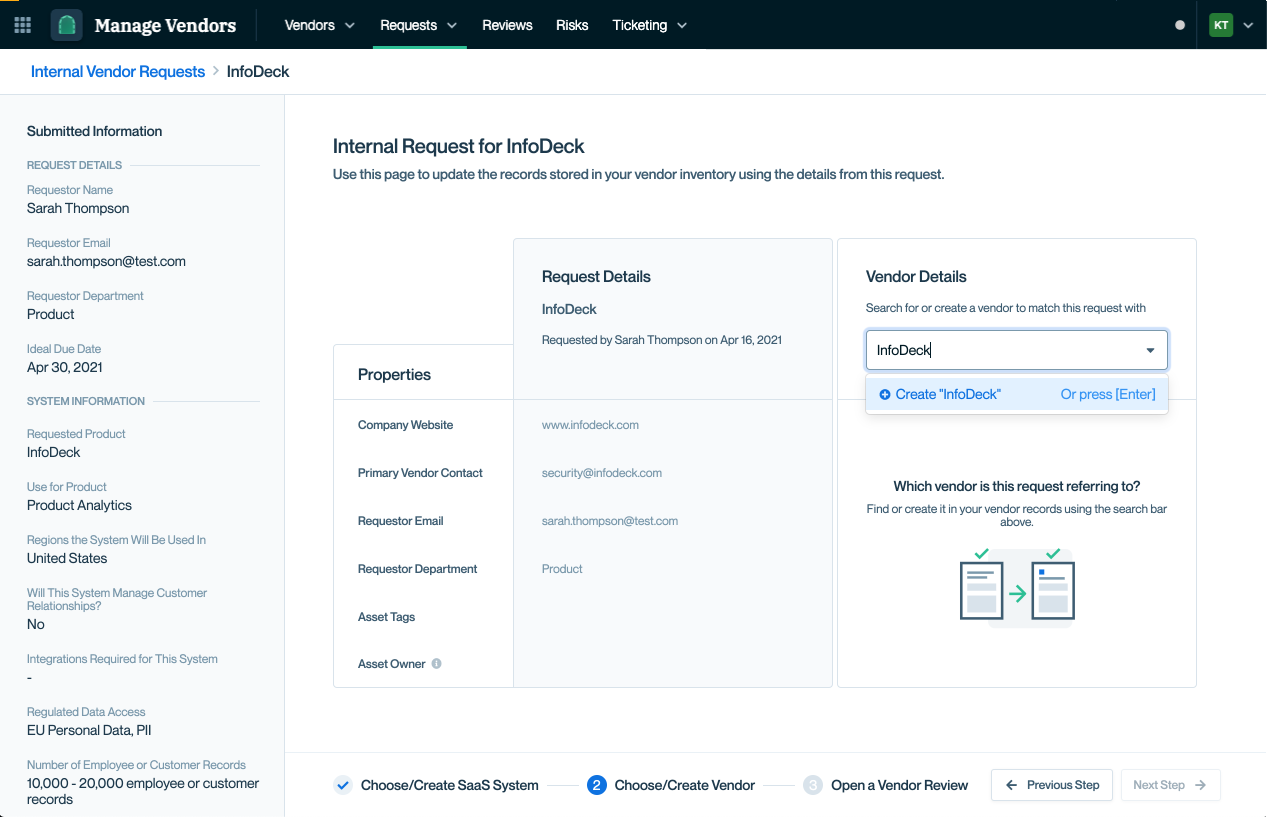Click Sarah Thompson requestor name in sidebar
Screen dimensions: 1267x817
coord(78,208)
